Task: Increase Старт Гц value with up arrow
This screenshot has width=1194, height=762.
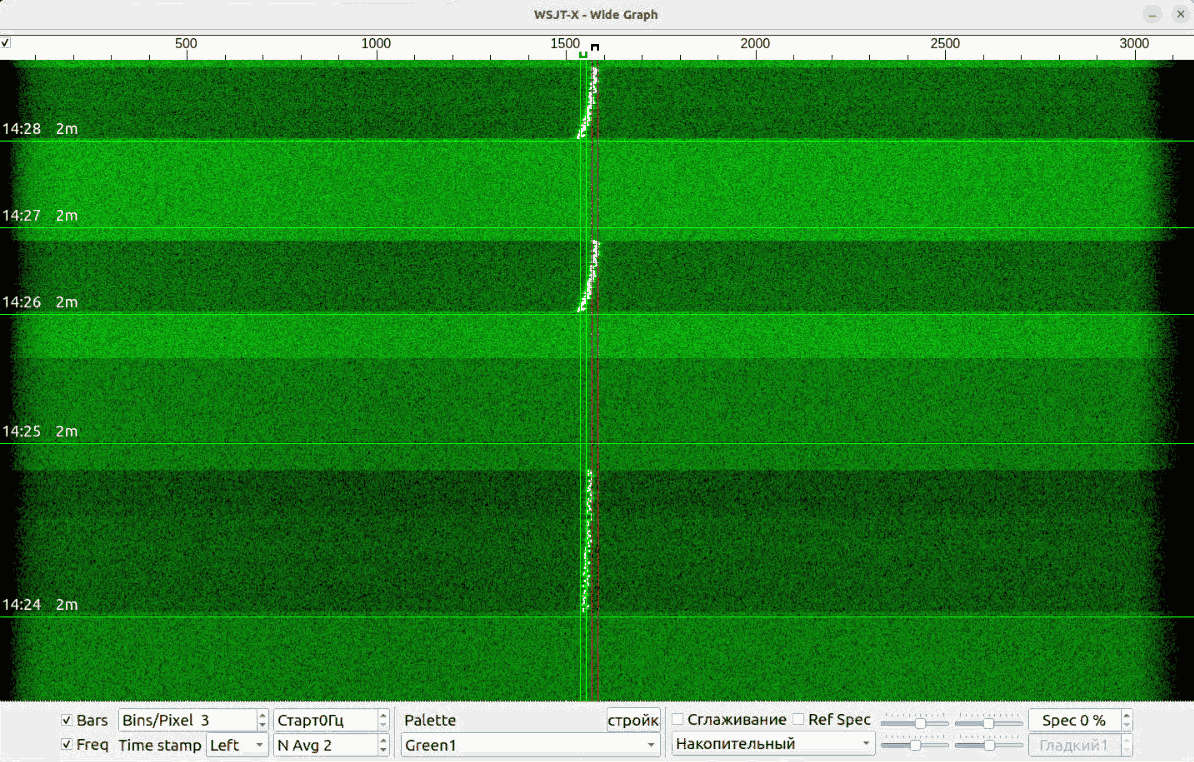Action: click(383, 715)
